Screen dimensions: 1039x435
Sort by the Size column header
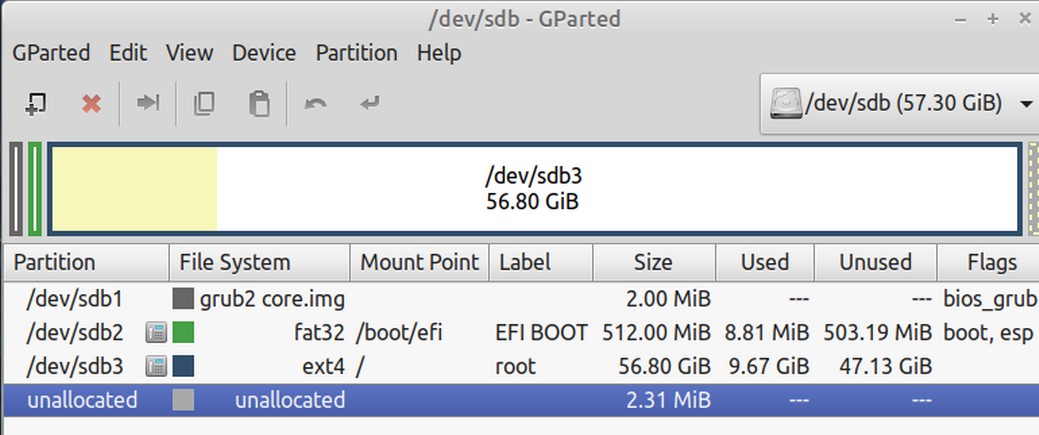tap(654, 263)
